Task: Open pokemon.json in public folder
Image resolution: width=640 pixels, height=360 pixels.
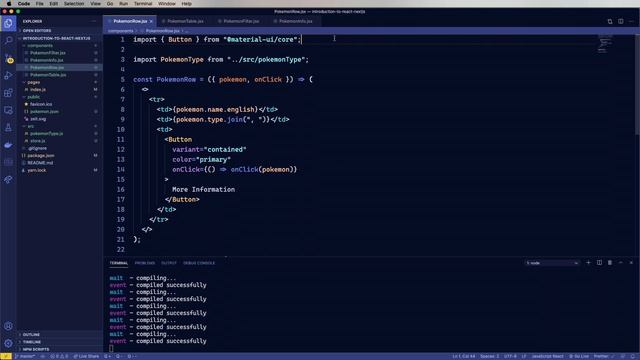Action: (x=60, y=112)
